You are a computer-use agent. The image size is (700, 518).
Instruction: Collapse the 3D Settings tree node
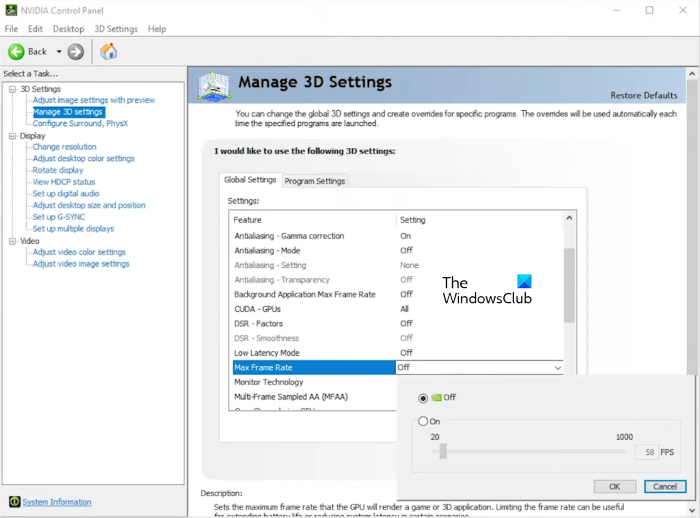point(13,89)
